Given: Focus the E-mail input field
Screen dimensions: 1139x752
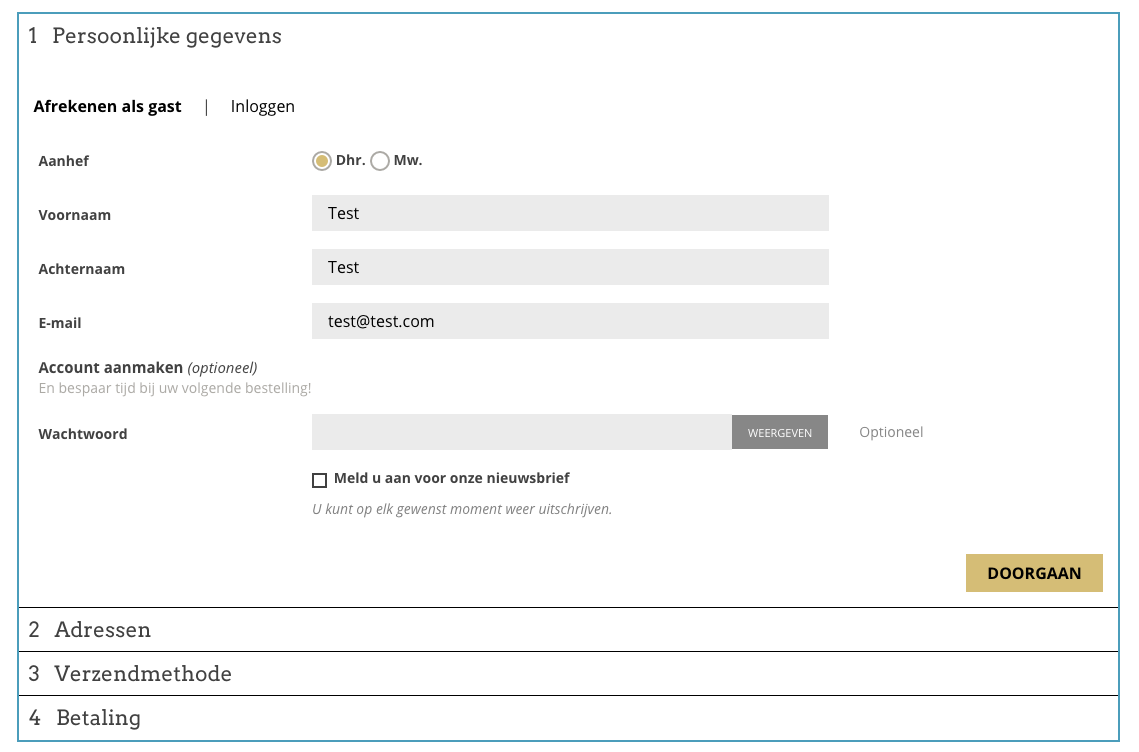Looking at the screenshot, I should [x=570, y=321].
